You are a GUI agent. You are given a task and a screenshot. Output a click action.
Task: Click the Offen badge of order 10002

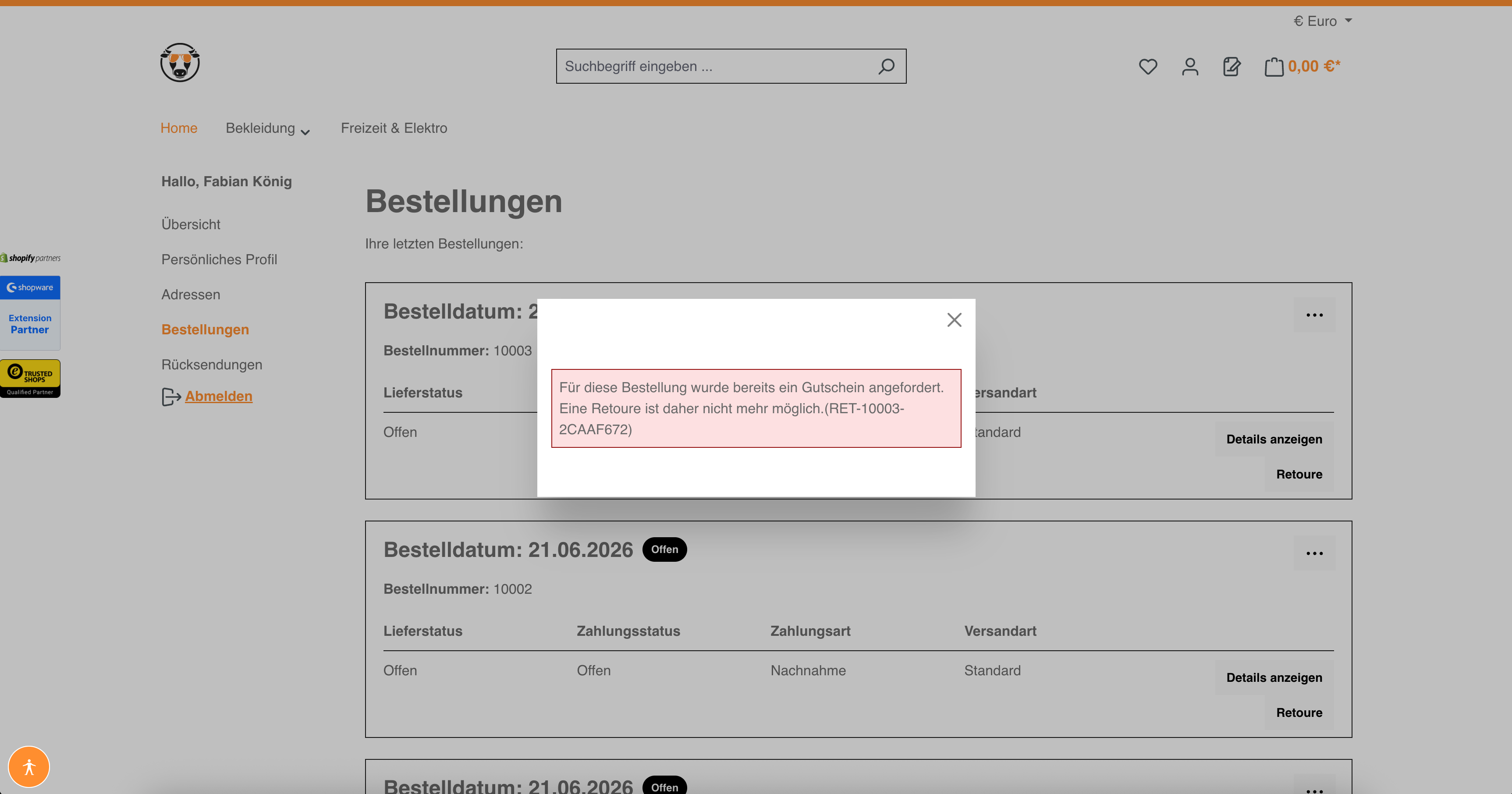[664, 549]
